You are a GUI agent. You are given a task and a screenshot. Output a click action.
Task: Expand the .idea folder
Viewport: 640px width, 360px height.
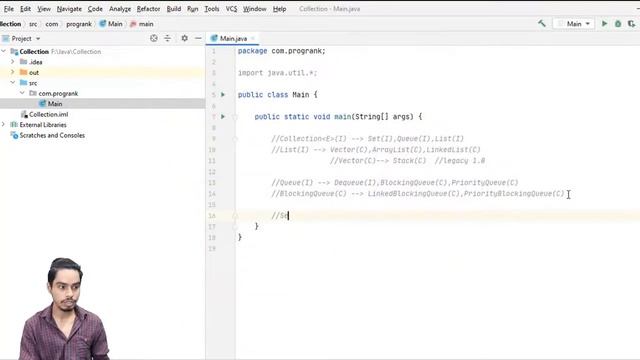click(x=13, y=62)
